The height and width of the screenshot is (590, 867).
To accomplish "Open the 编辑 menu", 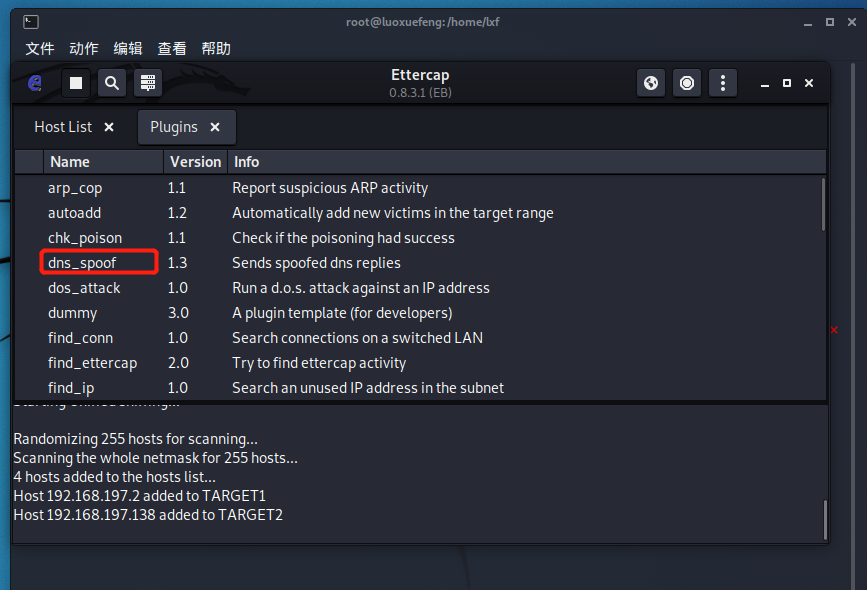I will pyautogui.click(x=128, y=49).
